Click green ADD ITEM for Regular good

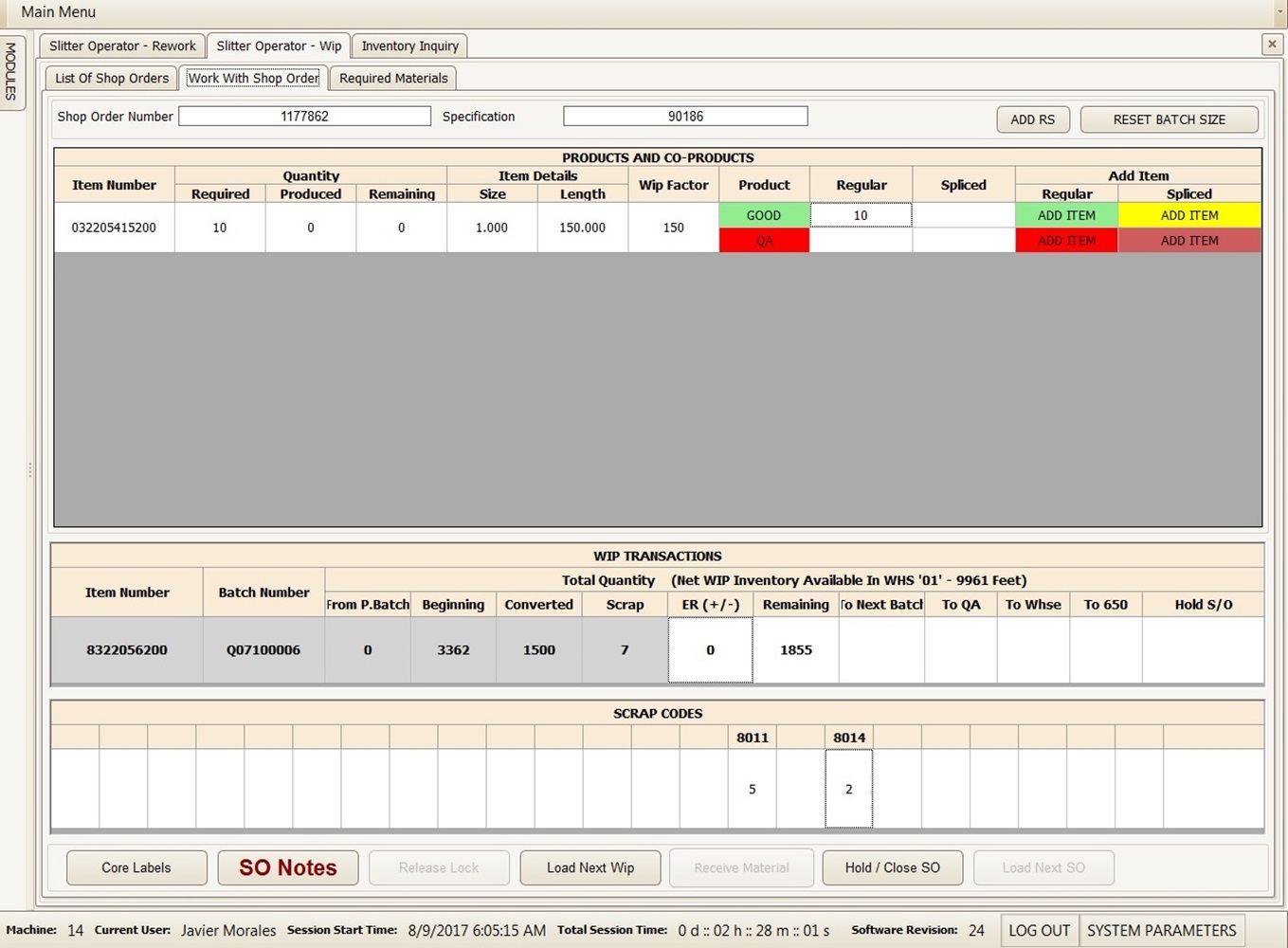coord(1066,215)
